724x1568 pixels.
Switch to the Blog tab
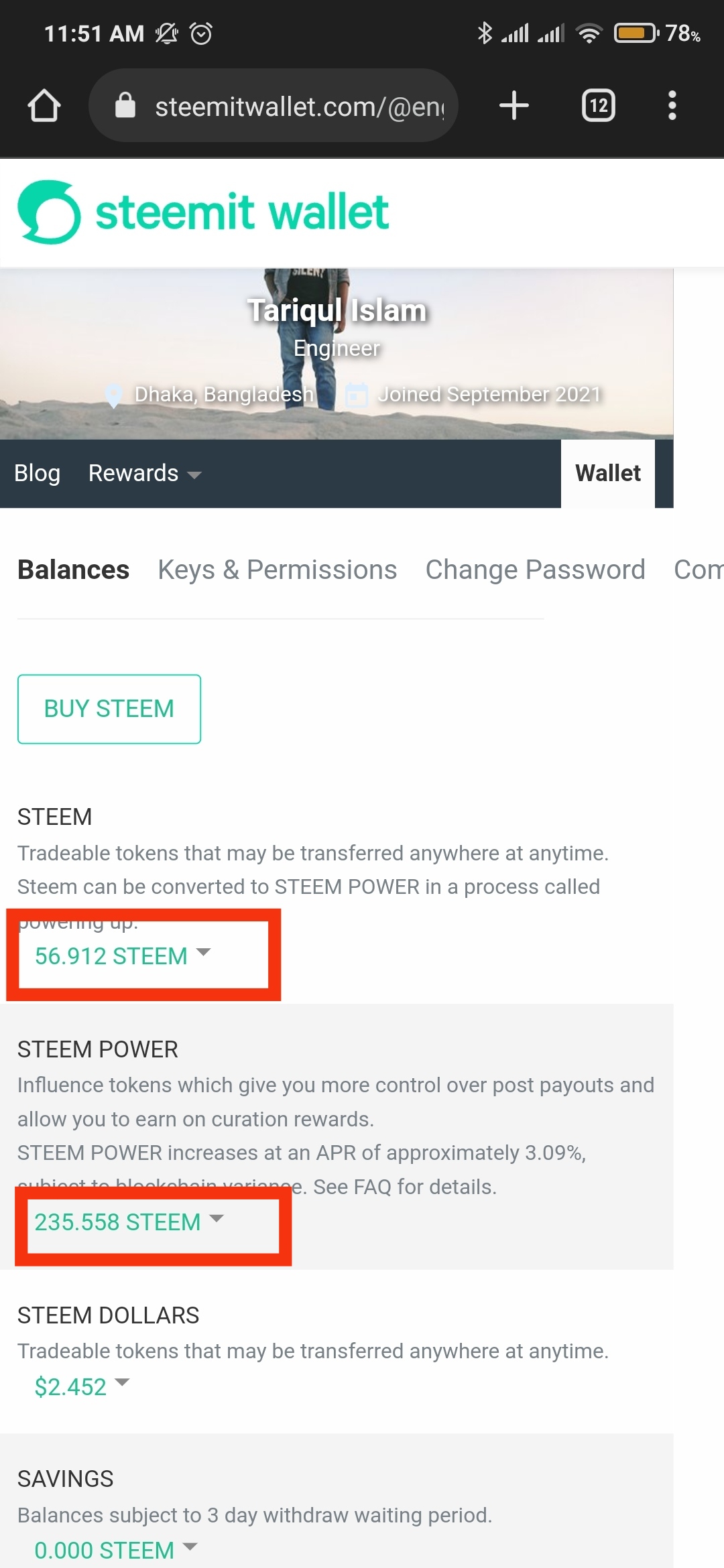[38, 474]
